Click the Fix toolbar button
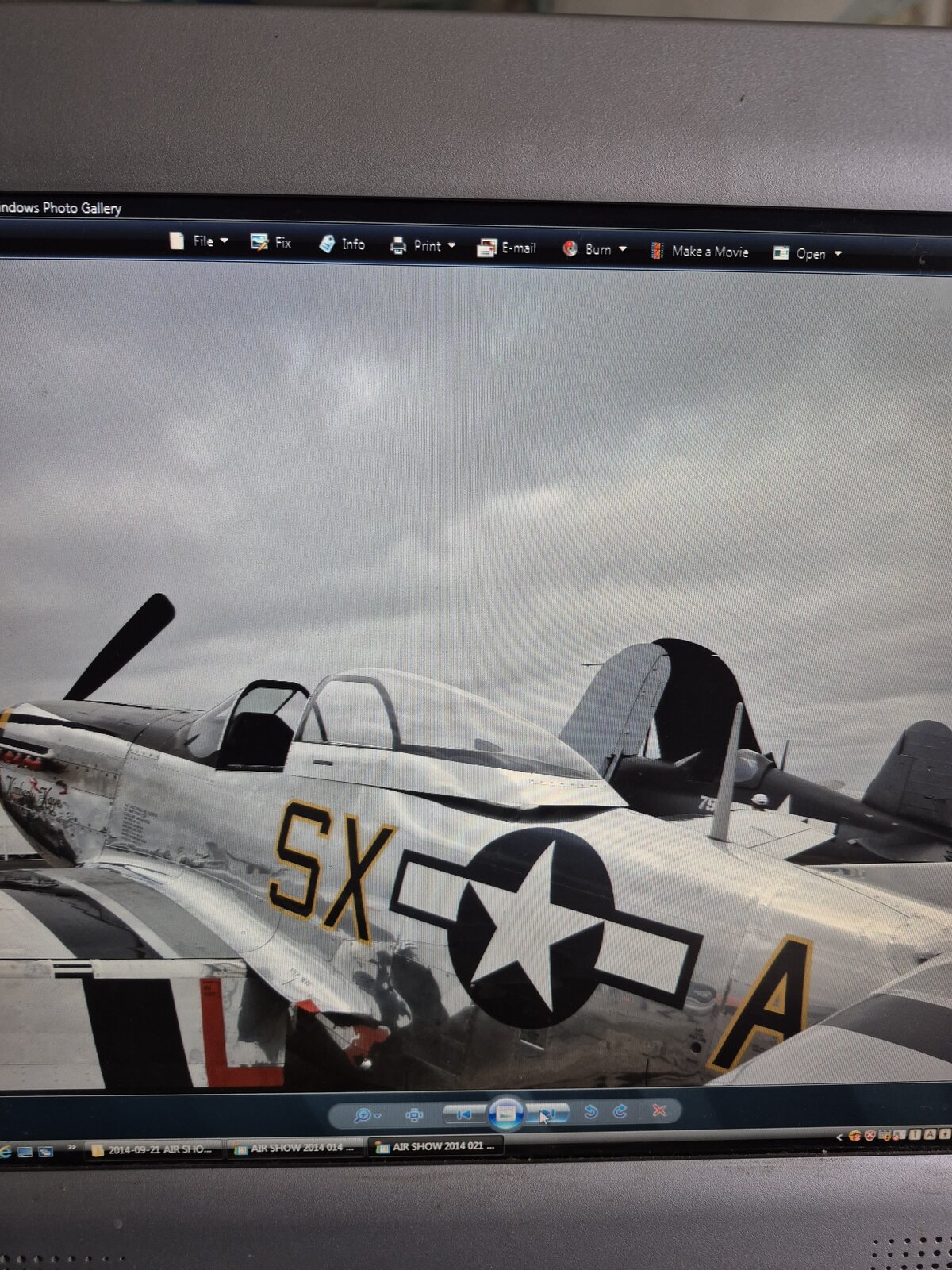952x1270 pixels. tap(271, 243)
